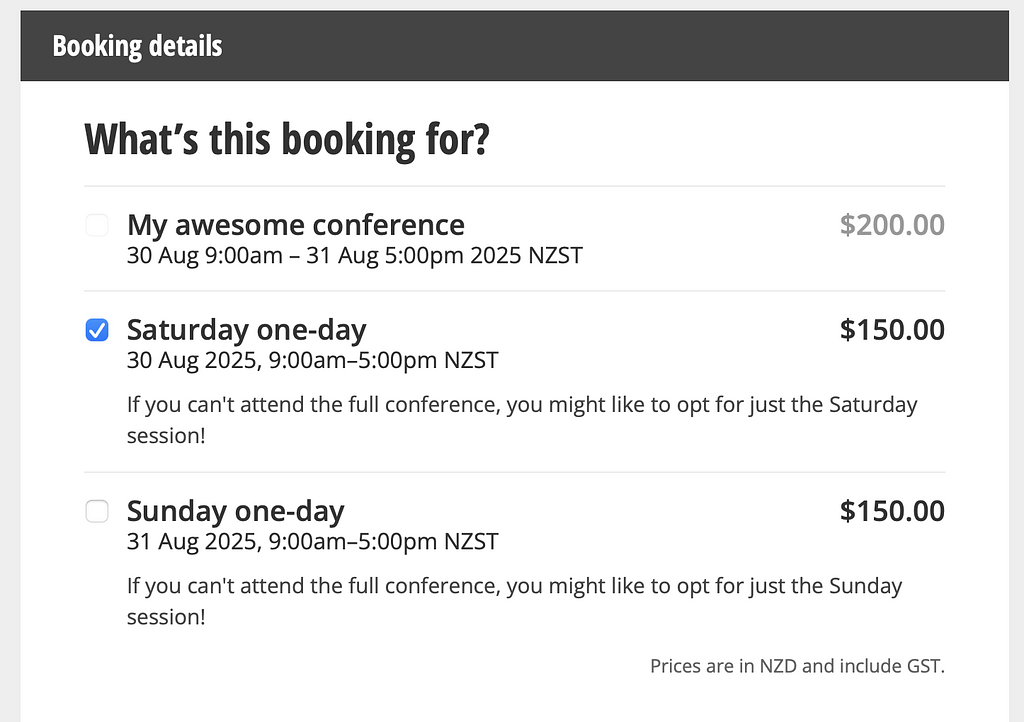Viewport: 1024px width, 722px height.
Task: Click the "Booking details" header title
Action: pyautogui.click(x=137, y=46)
